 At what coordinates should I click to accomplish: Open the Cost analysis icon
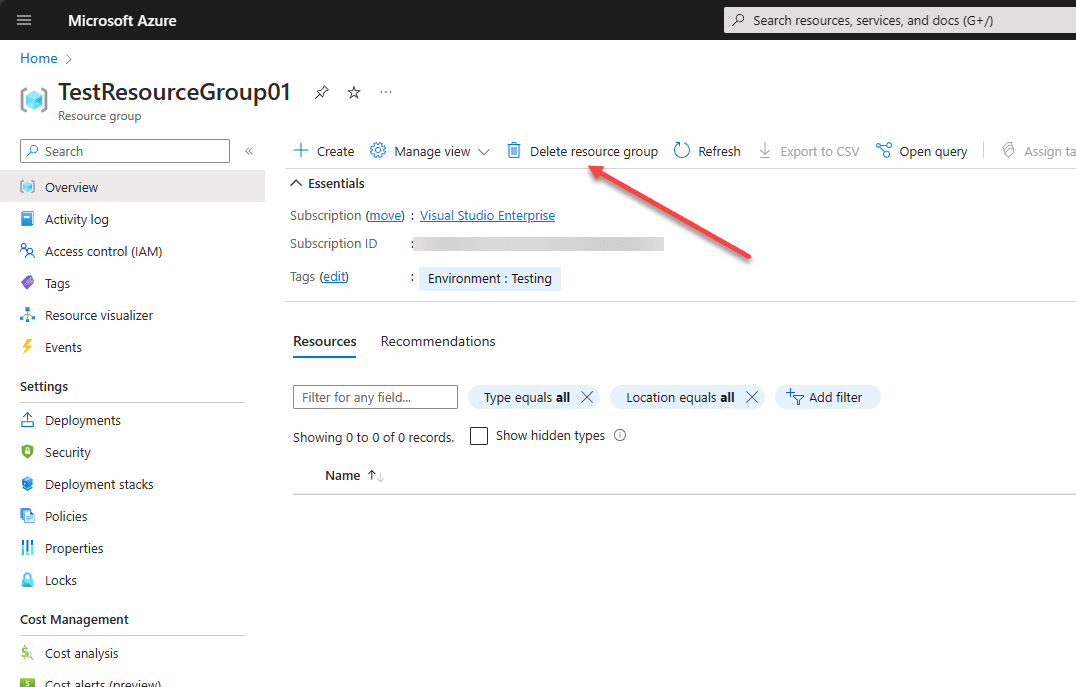click(x=27, y=653)
